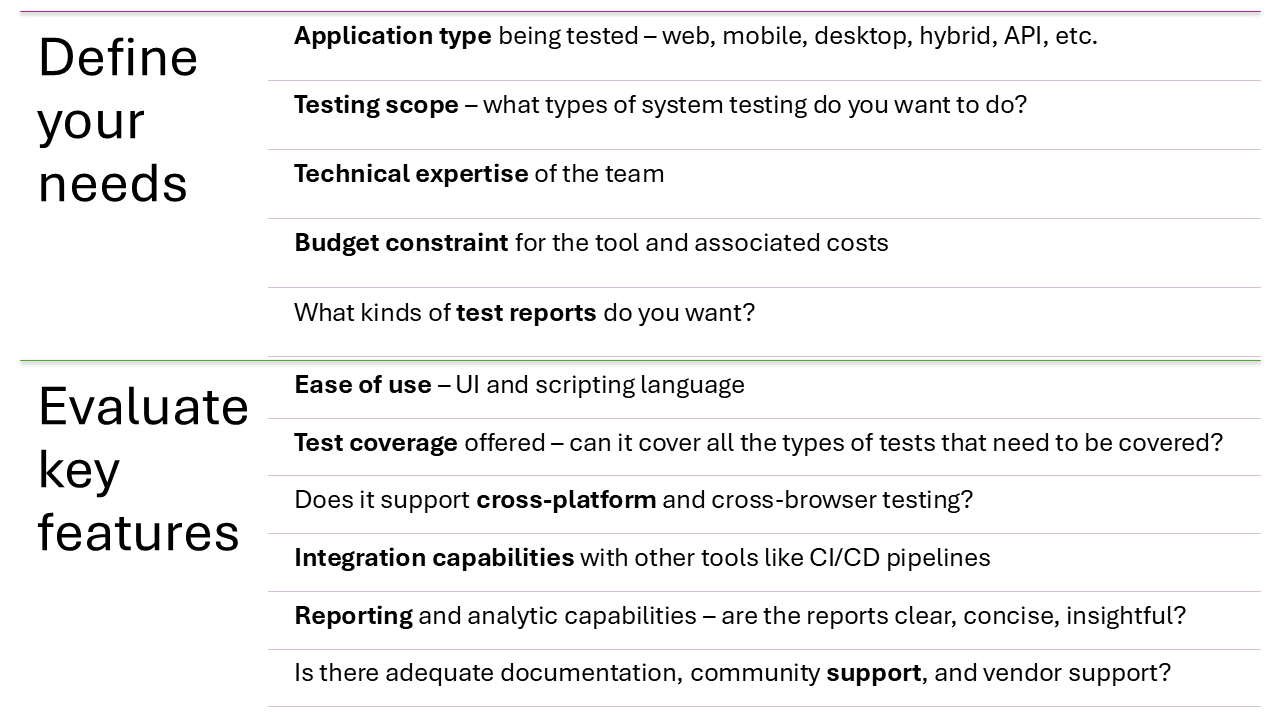Click the bold "test reports" words
The height and width of the screenshot is (720, 1280).
coord(526,313)
